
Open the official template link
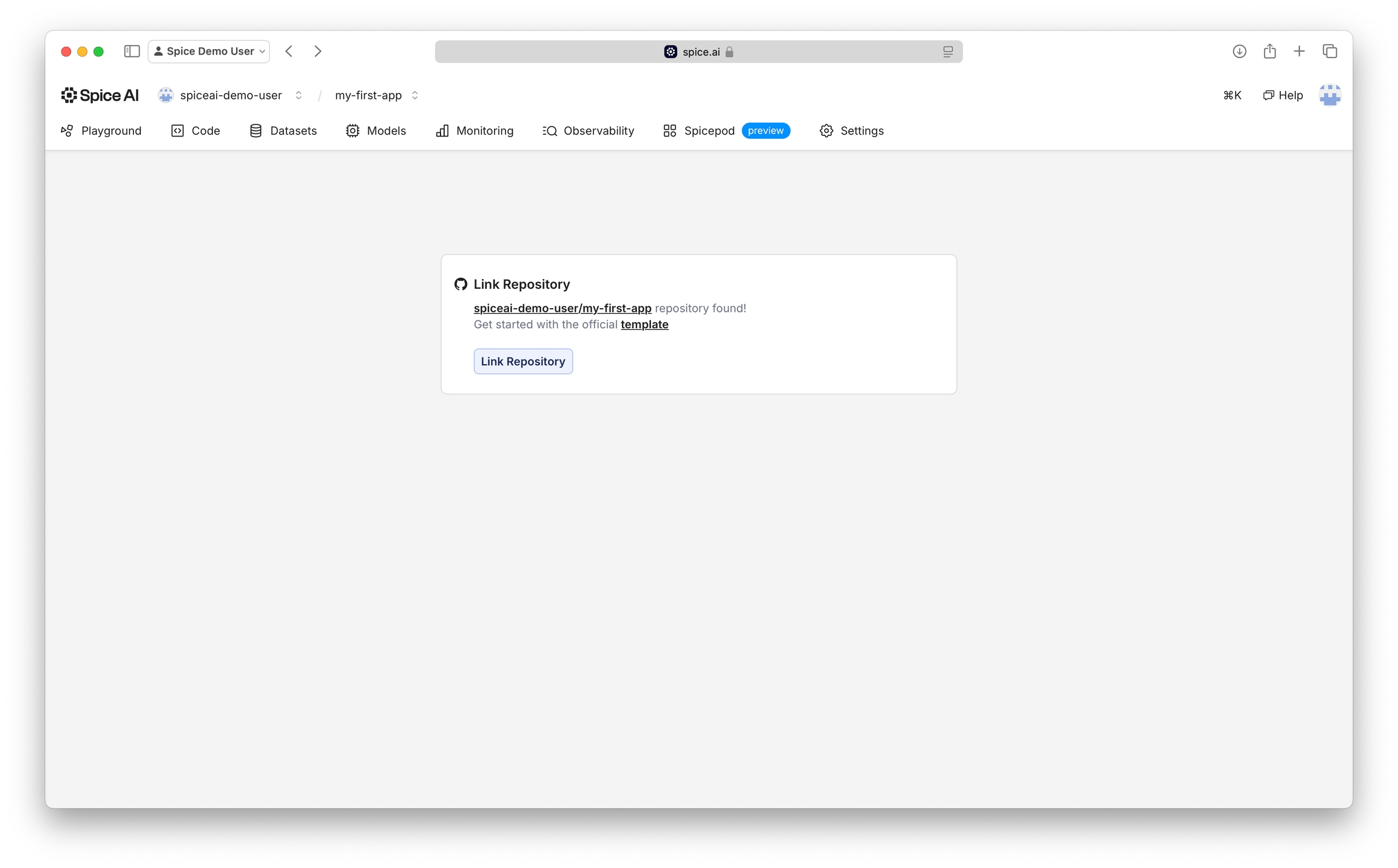pos(644,325)
